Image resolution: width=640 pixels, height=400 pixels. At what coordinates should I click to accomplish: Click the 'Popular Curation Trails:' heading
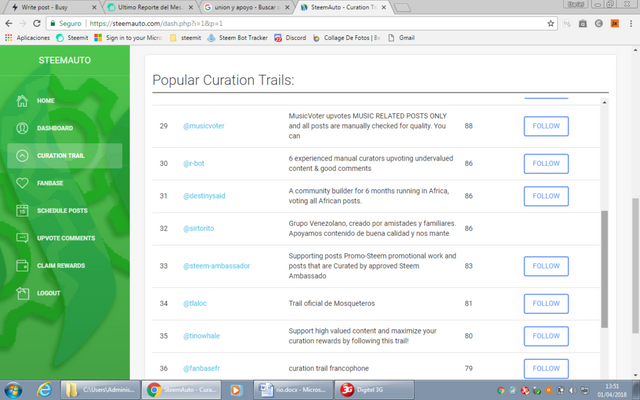click(223, 80)
